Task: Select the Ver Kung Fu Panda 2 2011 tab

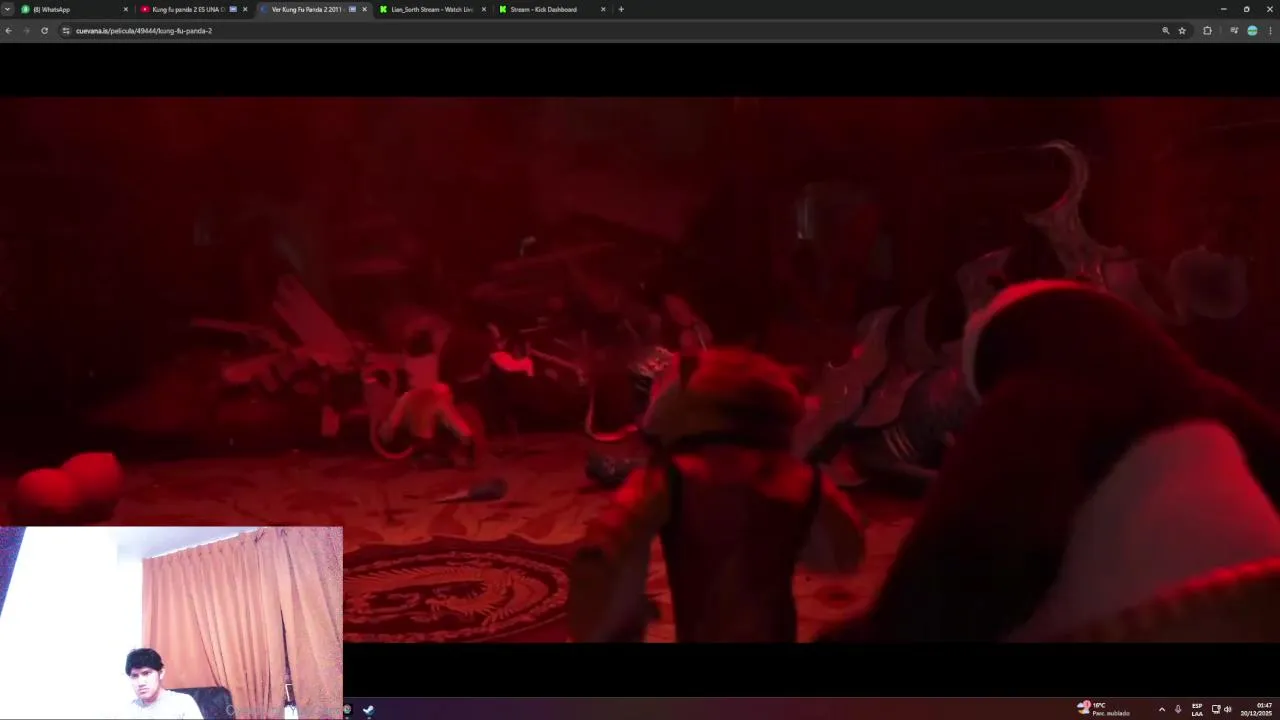Action: pyautogui.click(x=314, y=9)
